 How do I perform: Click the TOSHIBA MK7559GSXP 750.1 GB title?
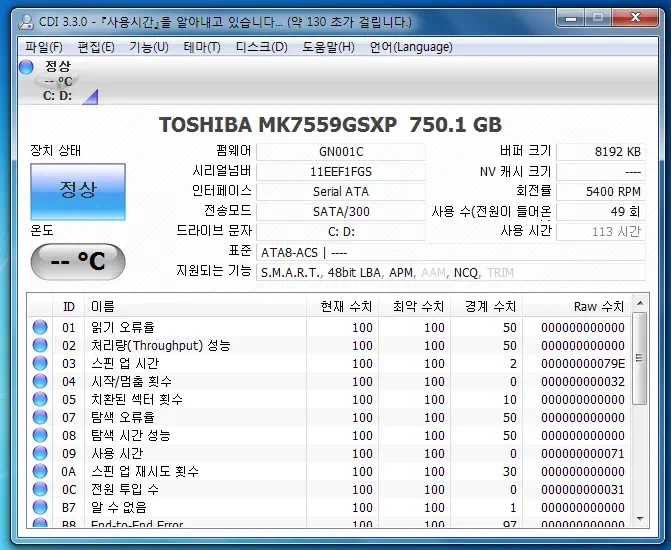(x=330, y=125)
